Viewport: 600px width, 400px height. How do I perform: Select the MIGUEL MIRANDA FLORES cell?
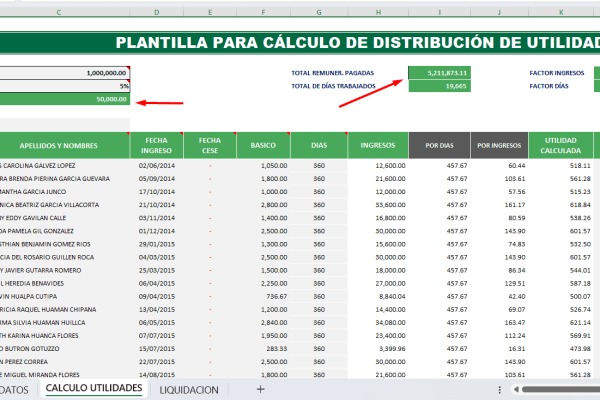point(65,375)
